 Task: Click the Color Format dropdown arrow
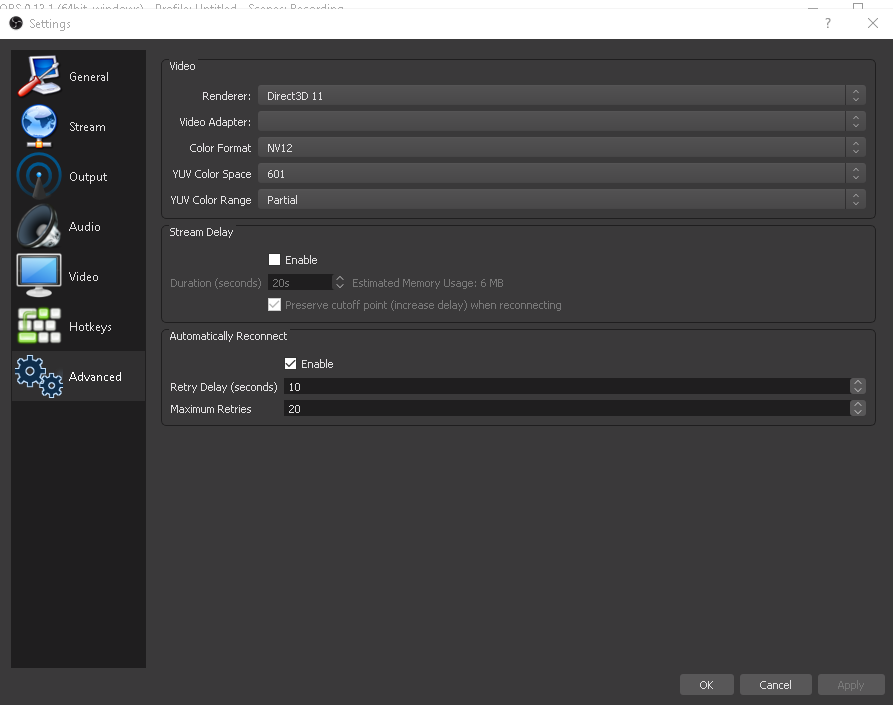coord(855,147)
